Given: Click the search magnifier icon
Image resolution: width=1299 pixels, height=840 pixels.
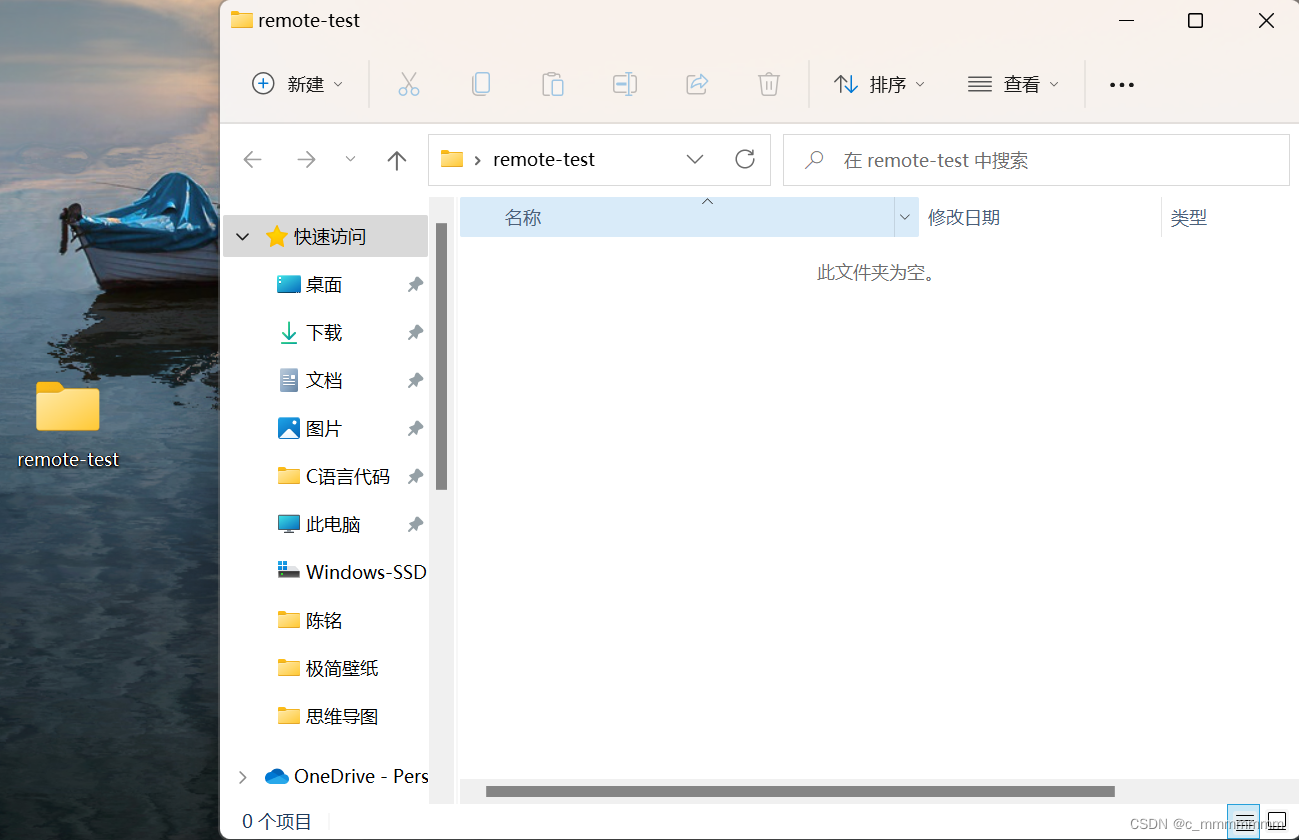Looking at the screenshot, I should click(815, 160).
